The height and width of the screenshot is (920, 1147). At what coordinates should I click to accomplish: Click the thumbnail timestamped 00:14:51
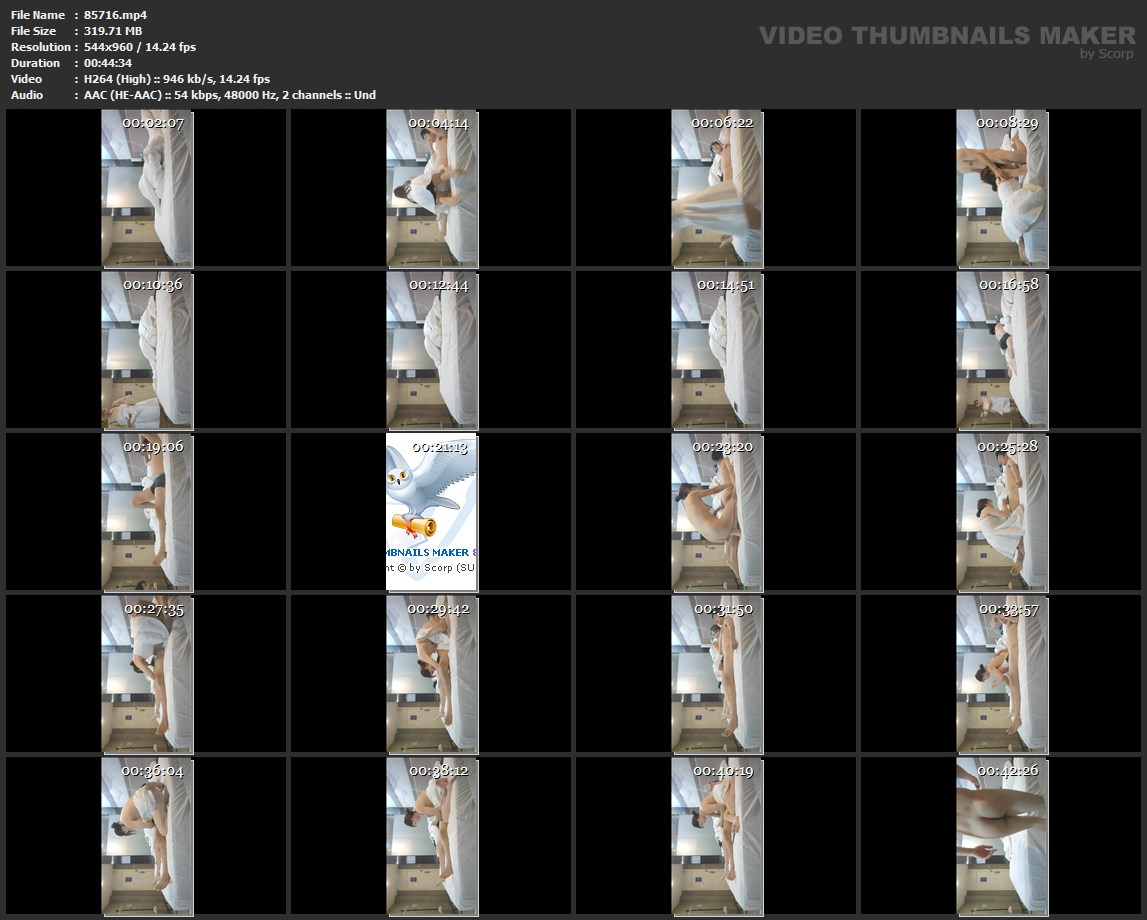(x=717, y=350)
